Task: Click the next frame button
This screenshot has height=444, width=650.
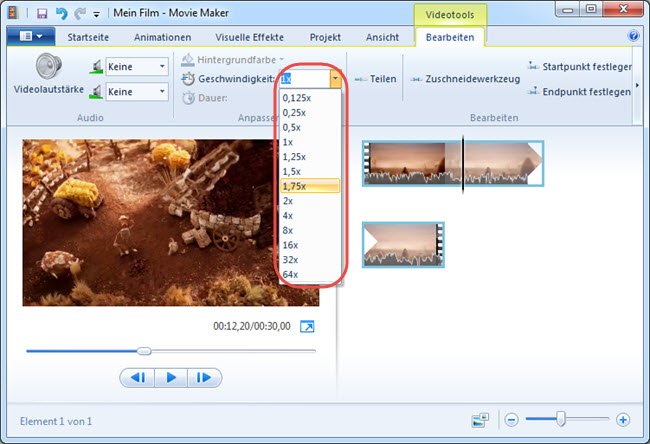Action: point(204,378)
